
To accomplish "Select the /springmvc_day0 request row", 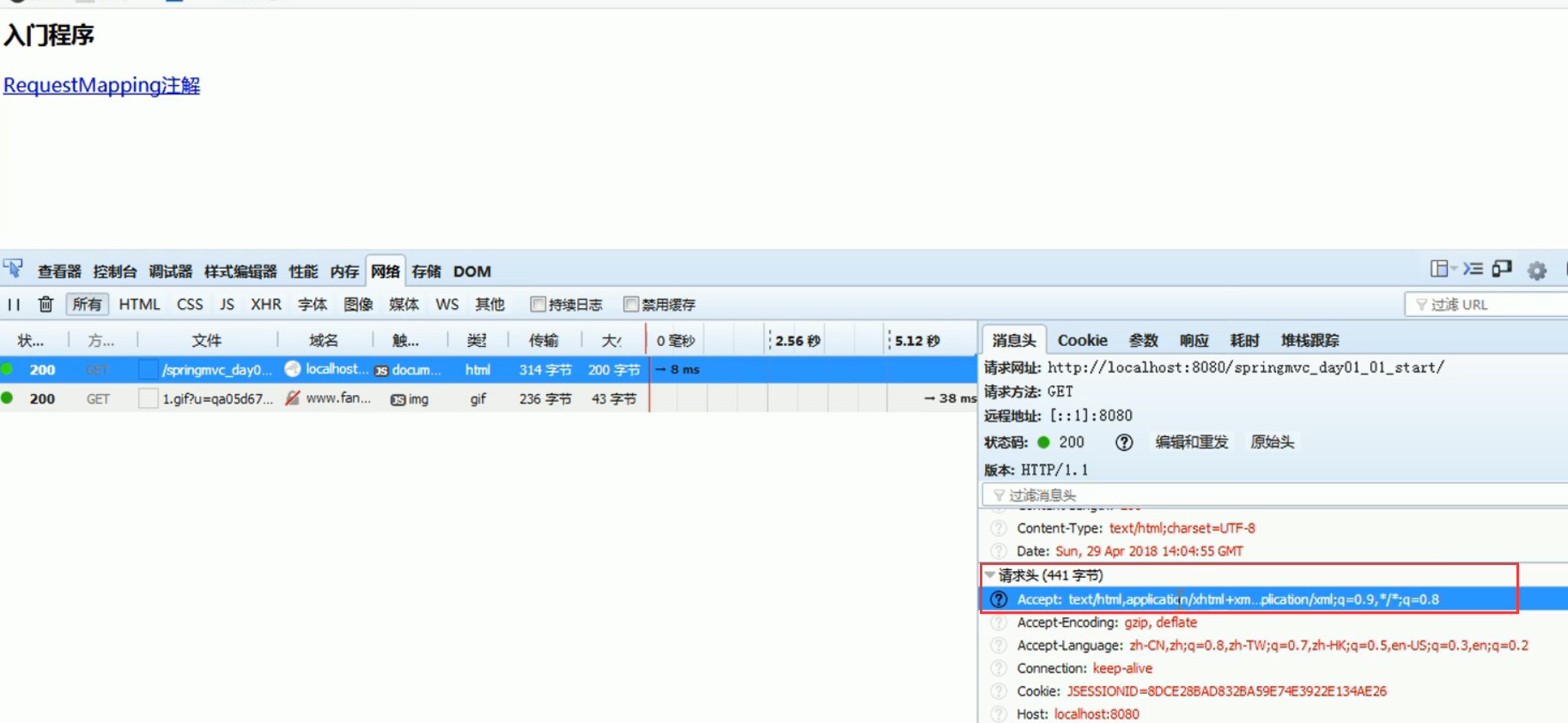I will point(488,369).
